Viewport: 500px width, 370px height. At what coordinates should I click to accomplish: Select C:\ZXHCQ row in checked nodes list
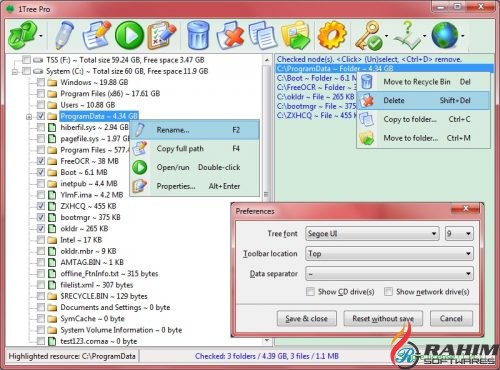316,115
